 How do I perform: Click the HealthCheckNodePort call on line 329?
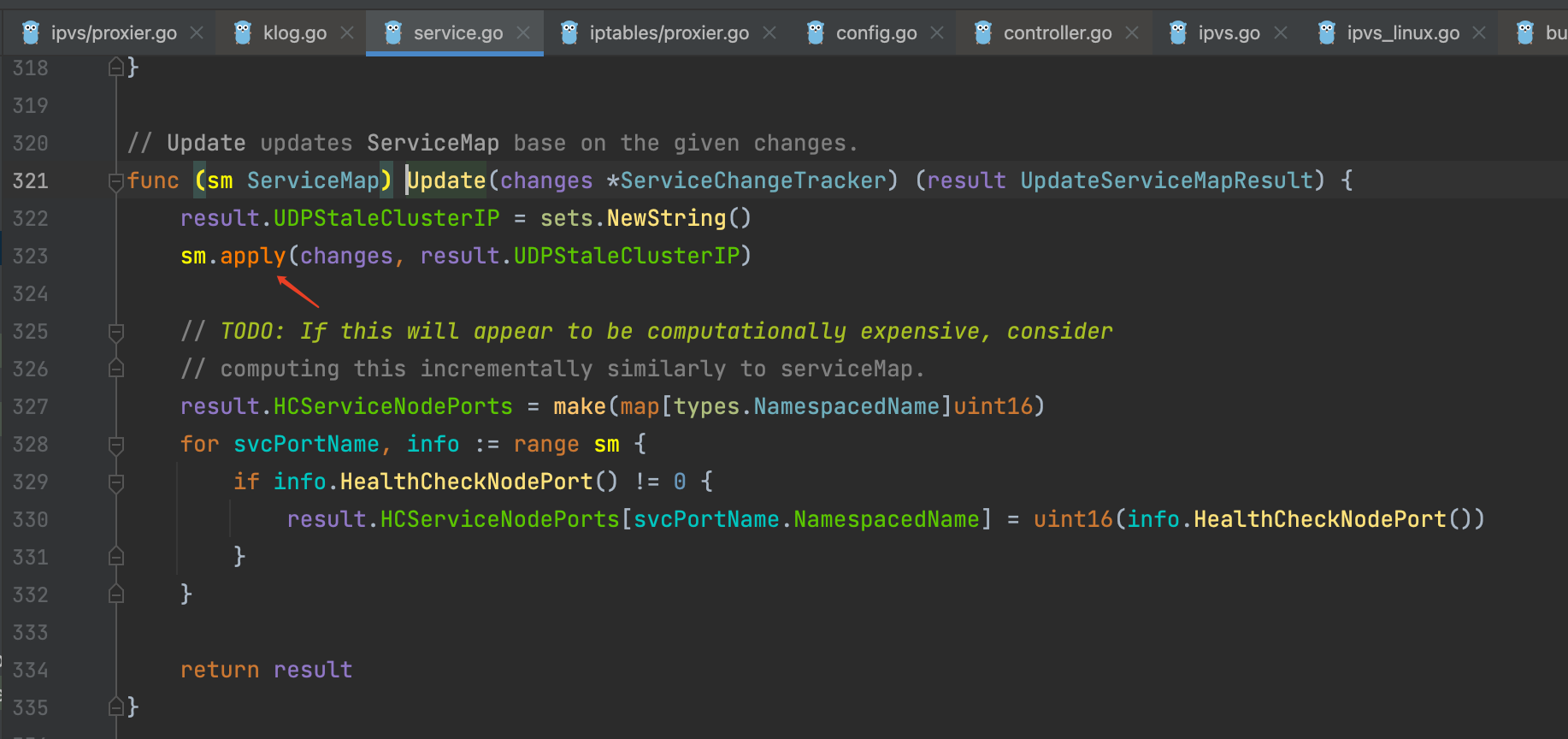(466, 482)
